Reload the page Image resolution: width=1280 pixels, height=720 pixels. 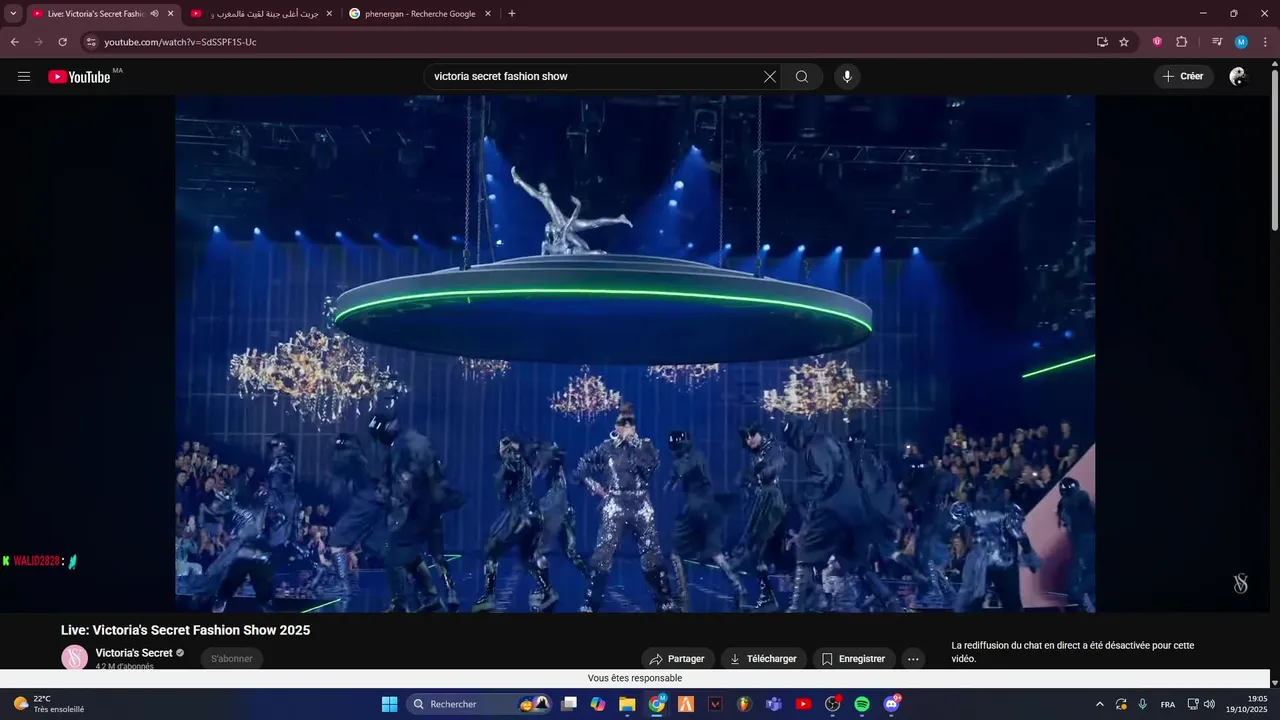coord(62,42)
